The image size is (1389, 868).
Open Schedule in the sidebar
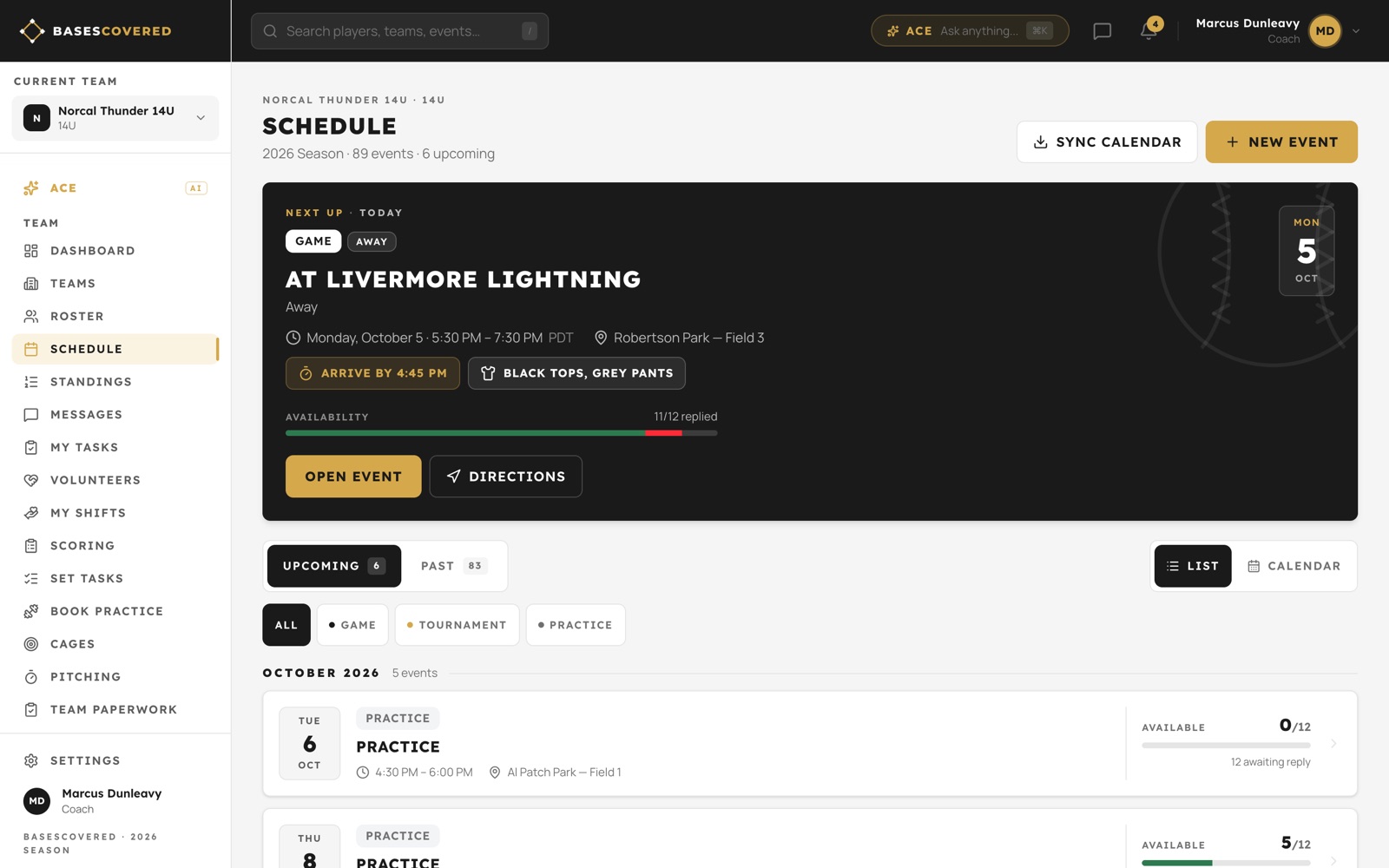point(115,349)
